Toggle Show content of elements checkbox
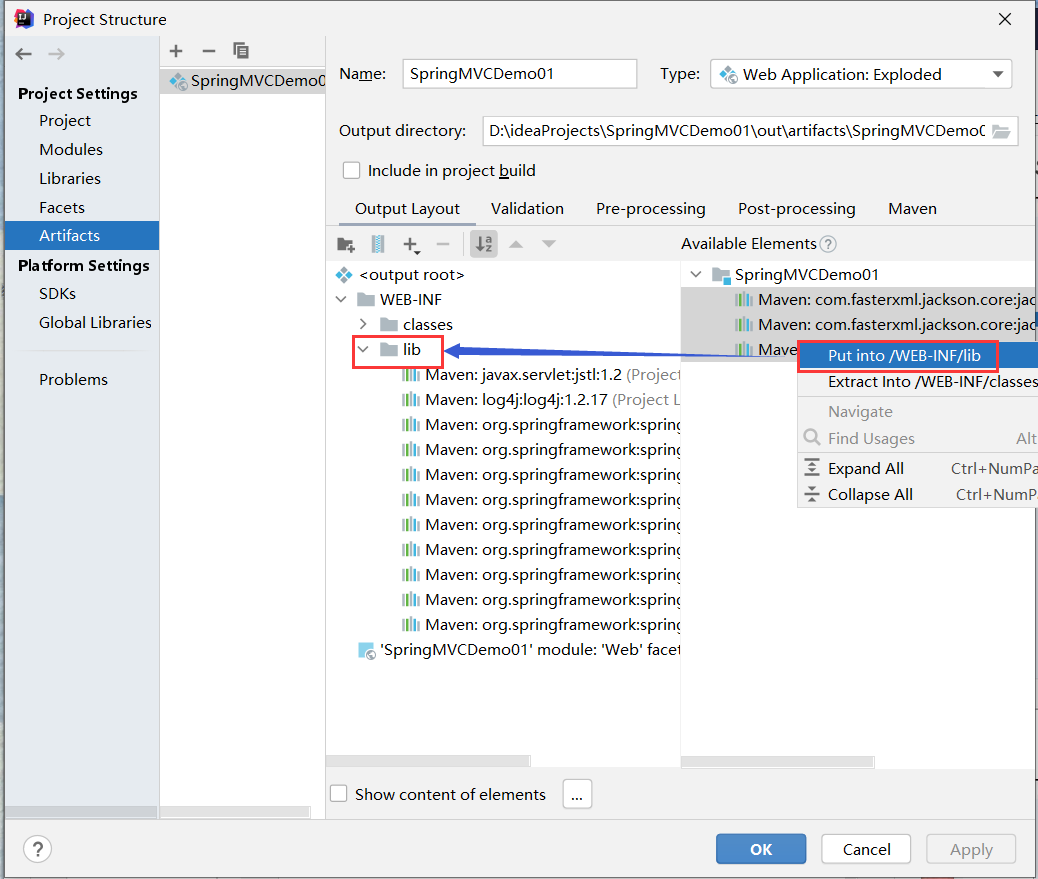 pyautogui.click(x=338, y=794)
